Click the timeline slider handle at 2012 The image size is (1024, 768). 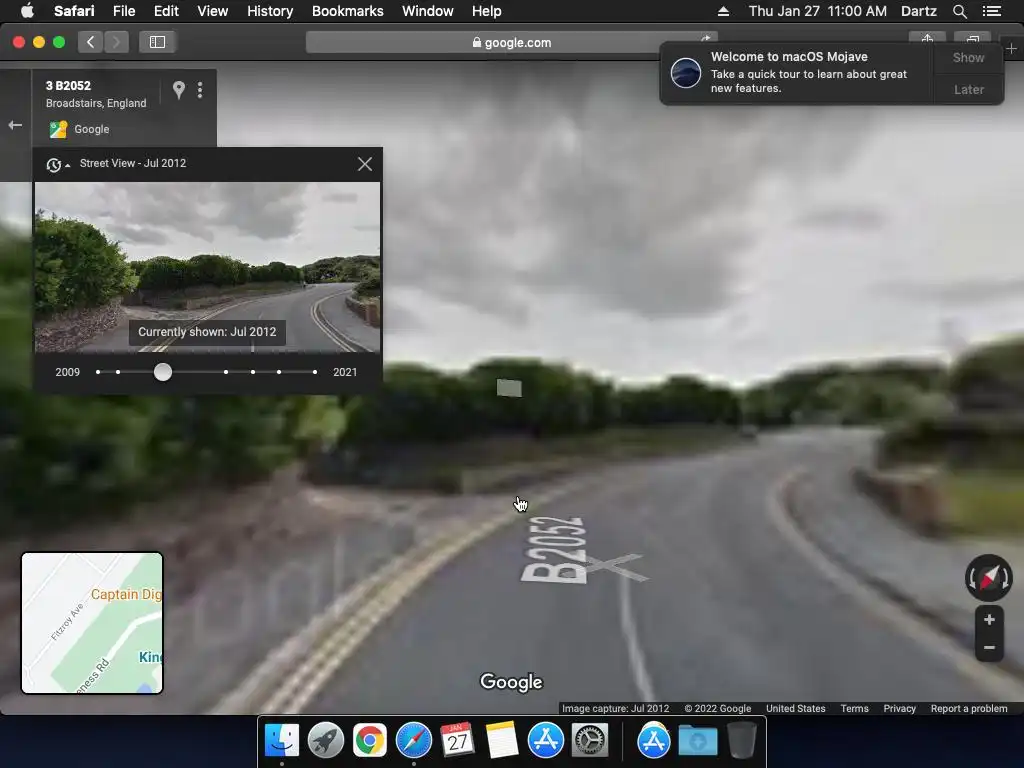click(163, 372)
